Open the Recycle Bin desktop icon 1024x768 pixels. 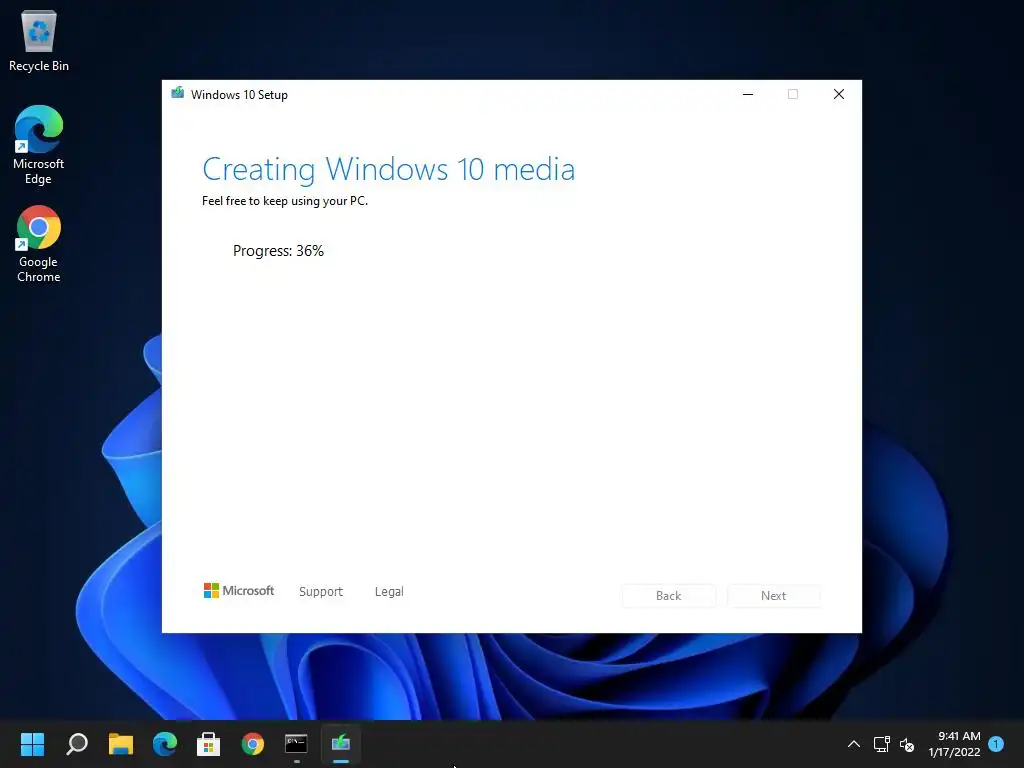[39, 41]
